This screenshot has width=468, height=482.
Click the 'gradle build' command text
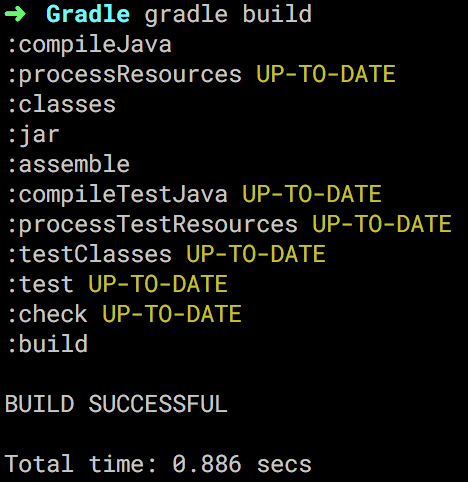coord(228,14)
